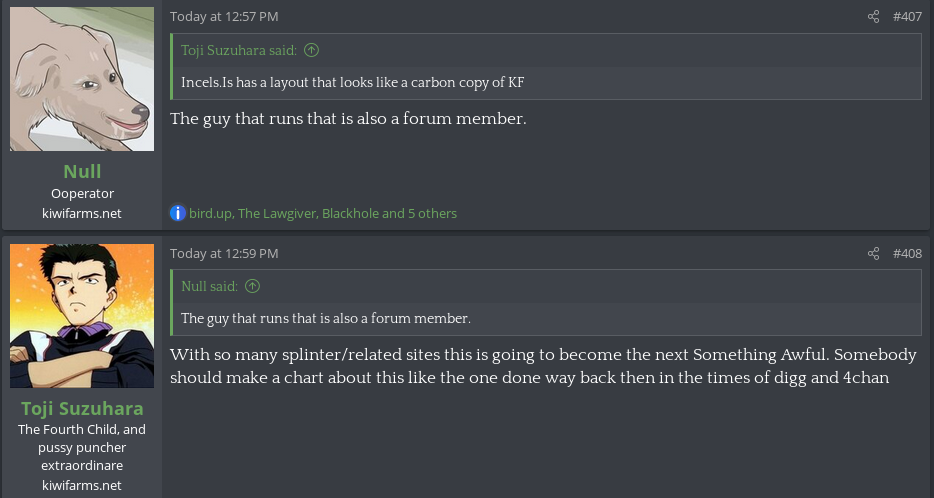The height and width of the screenshot is (498, 934).
Task: Click timestamp Today at 12:59 PM
Action: click(x=224, y=254)
